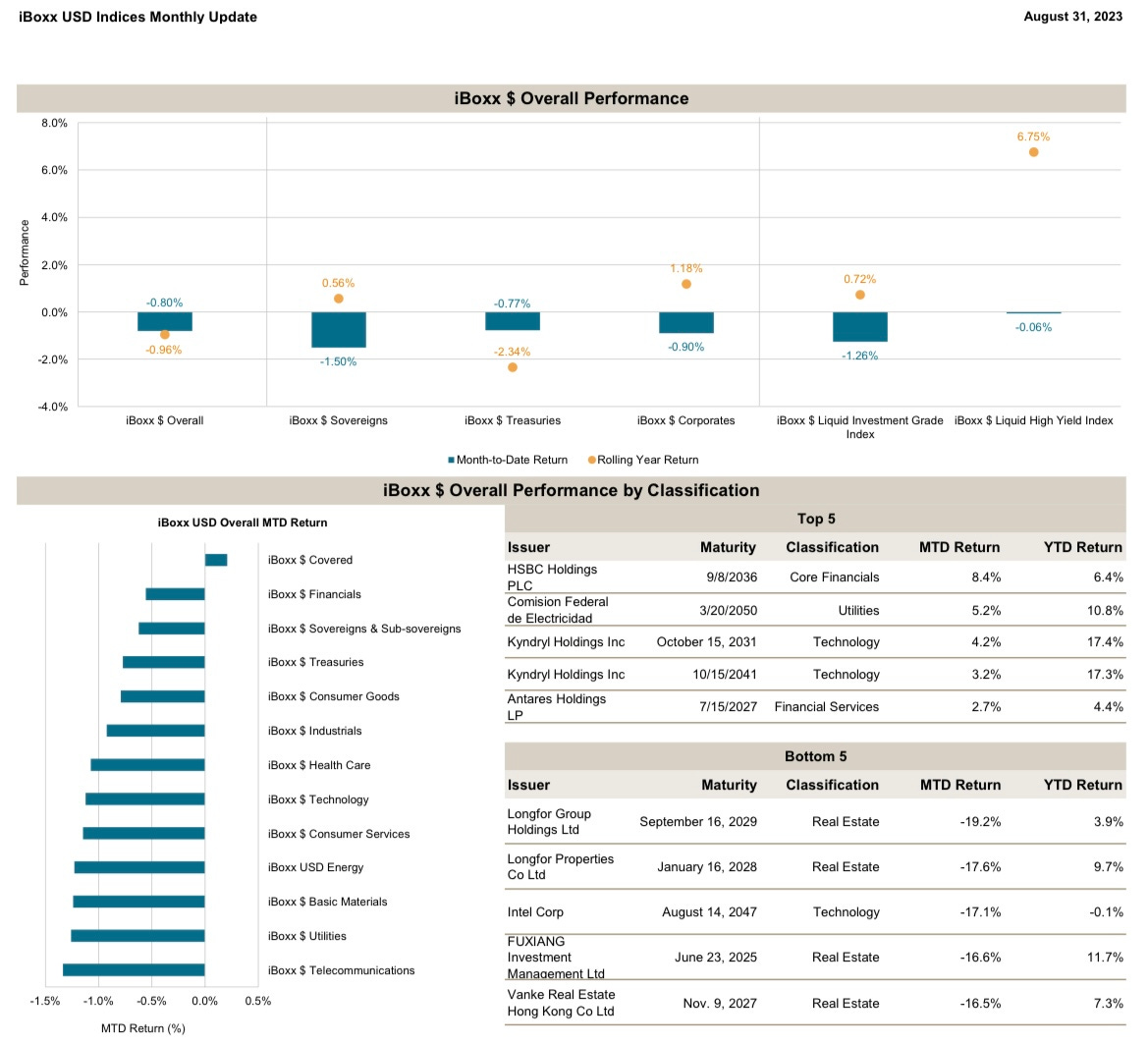
Task: Click the 'iBoxx $ Covered' bar label
Action: click(x=309, y=560)
